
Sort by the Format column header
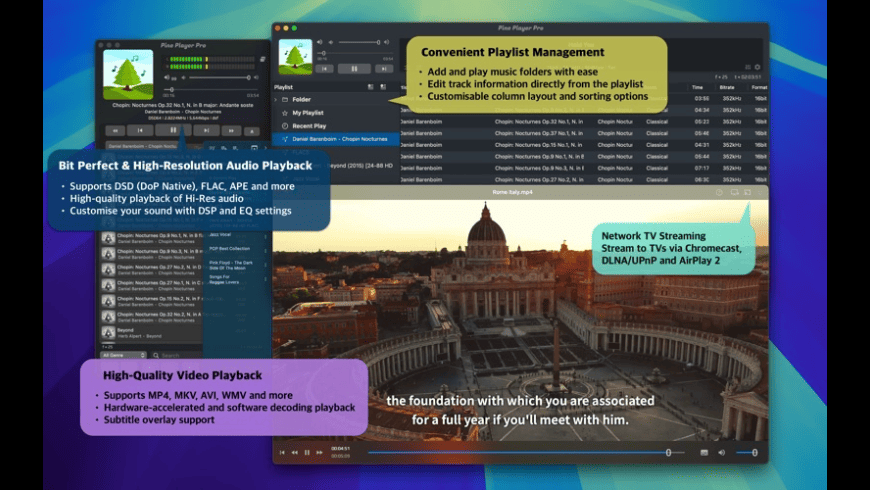[x=758, y=87]
